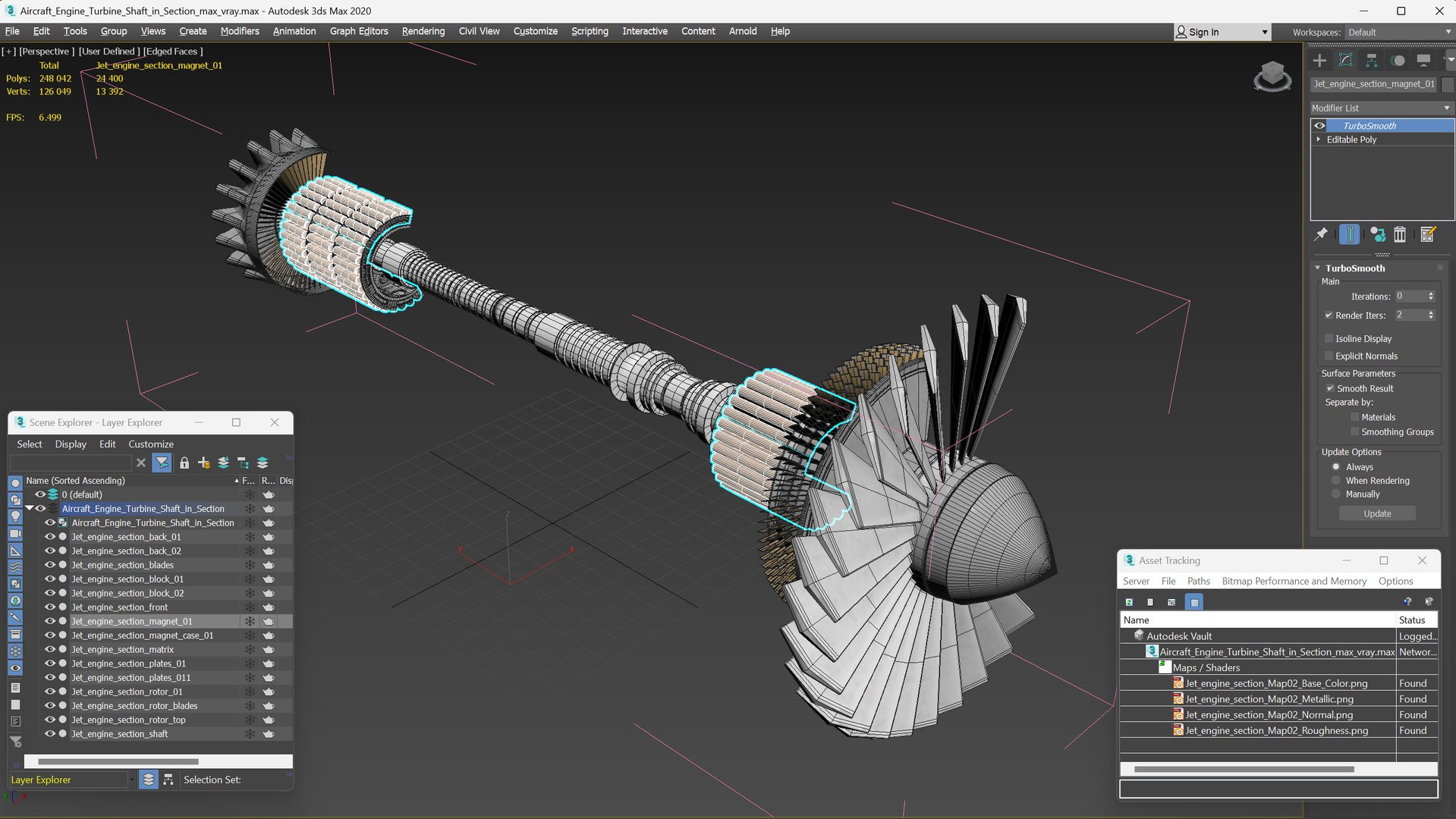Click the Refresh icon in Asset Tracking toolbar

pyautogui.click(x=1129, y=602)
